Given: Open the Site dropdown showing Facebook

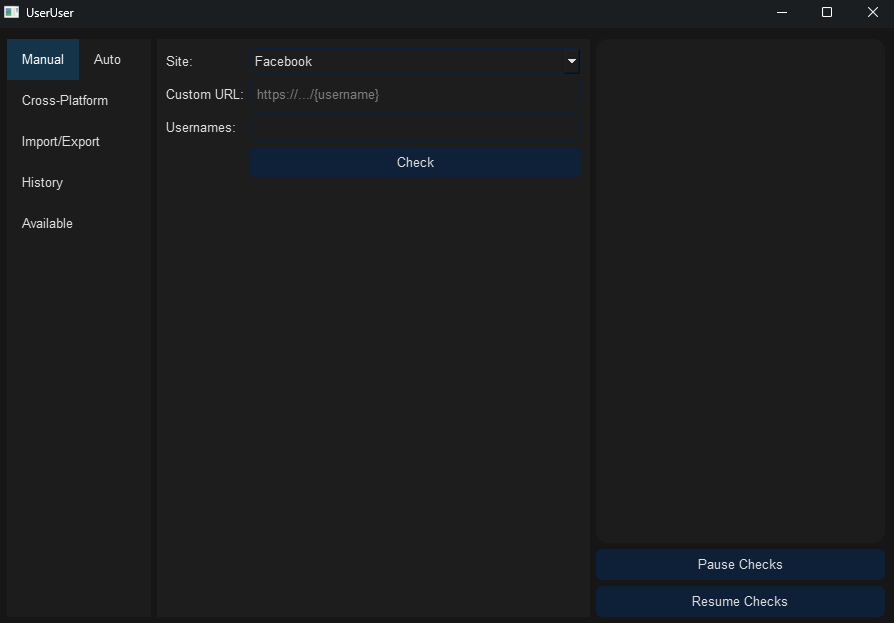Looking at the screenshot, I should coord(415,62).
